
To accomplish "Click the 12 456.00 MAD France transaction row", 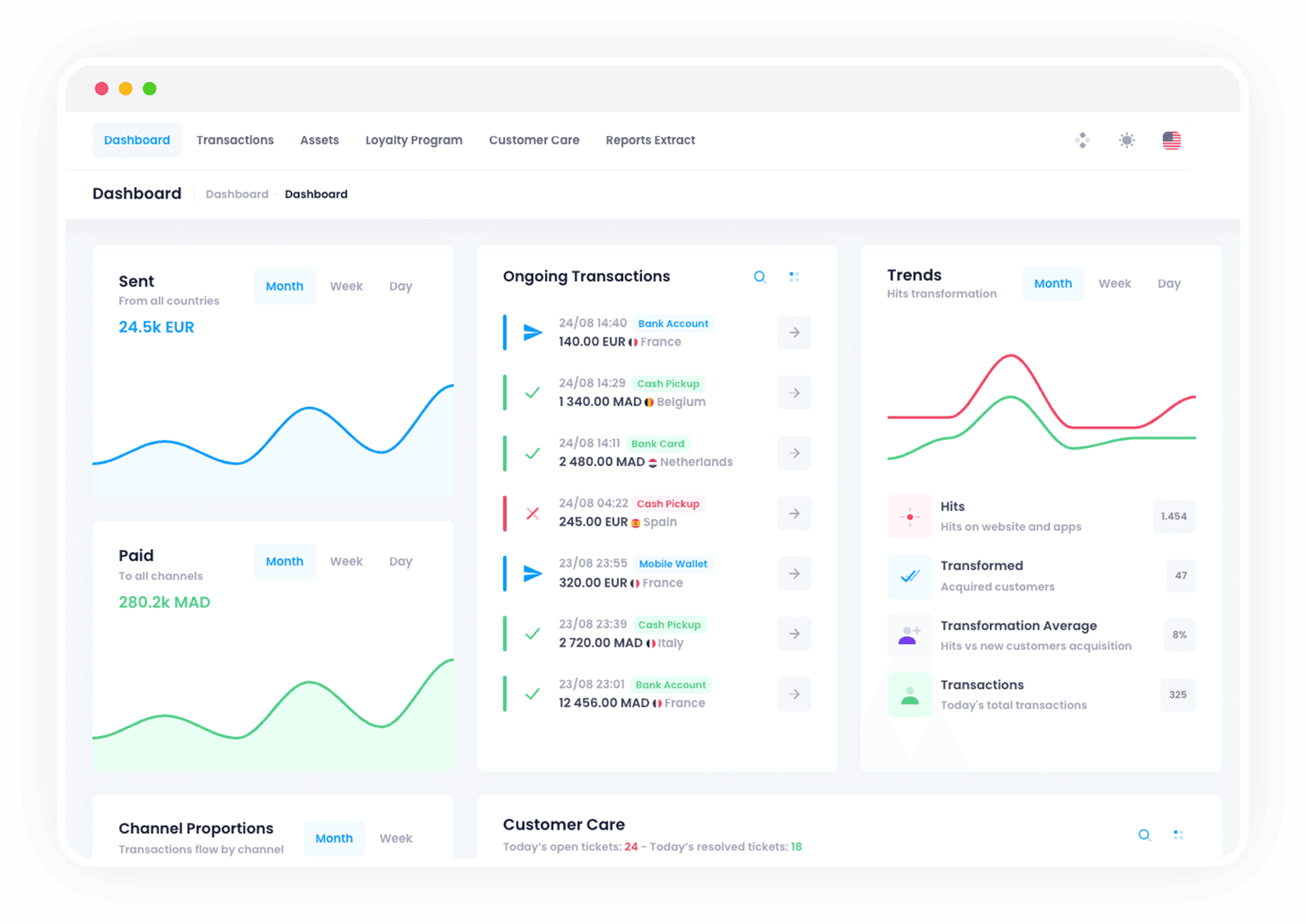I will (x=632, y=694).
